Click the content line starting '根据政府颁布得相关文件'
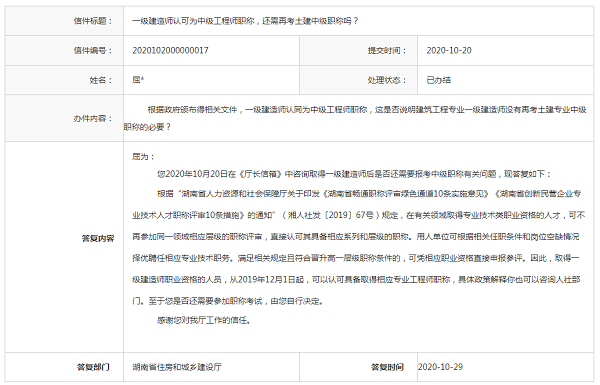Screen dimensions: 600x385 (367, 110)
